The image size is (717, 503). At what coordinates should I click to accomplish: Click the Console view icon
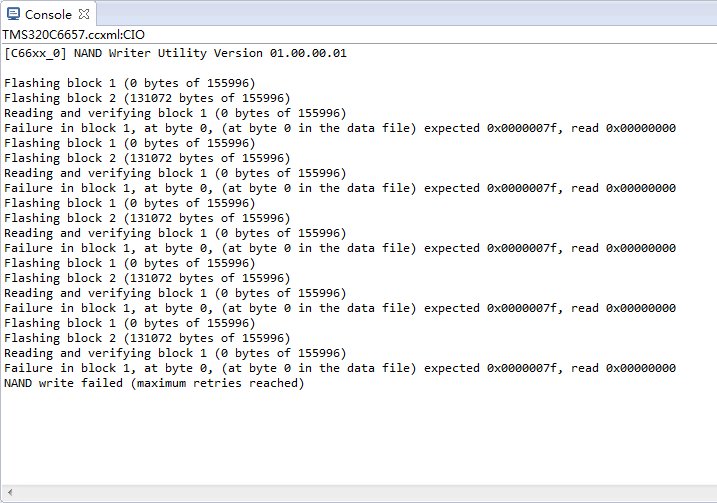14,15
